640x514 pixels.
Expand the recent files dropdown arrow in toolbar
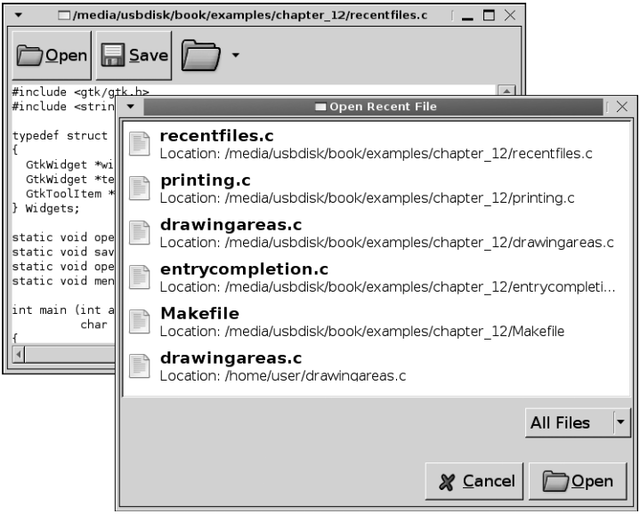coord(235,56)
